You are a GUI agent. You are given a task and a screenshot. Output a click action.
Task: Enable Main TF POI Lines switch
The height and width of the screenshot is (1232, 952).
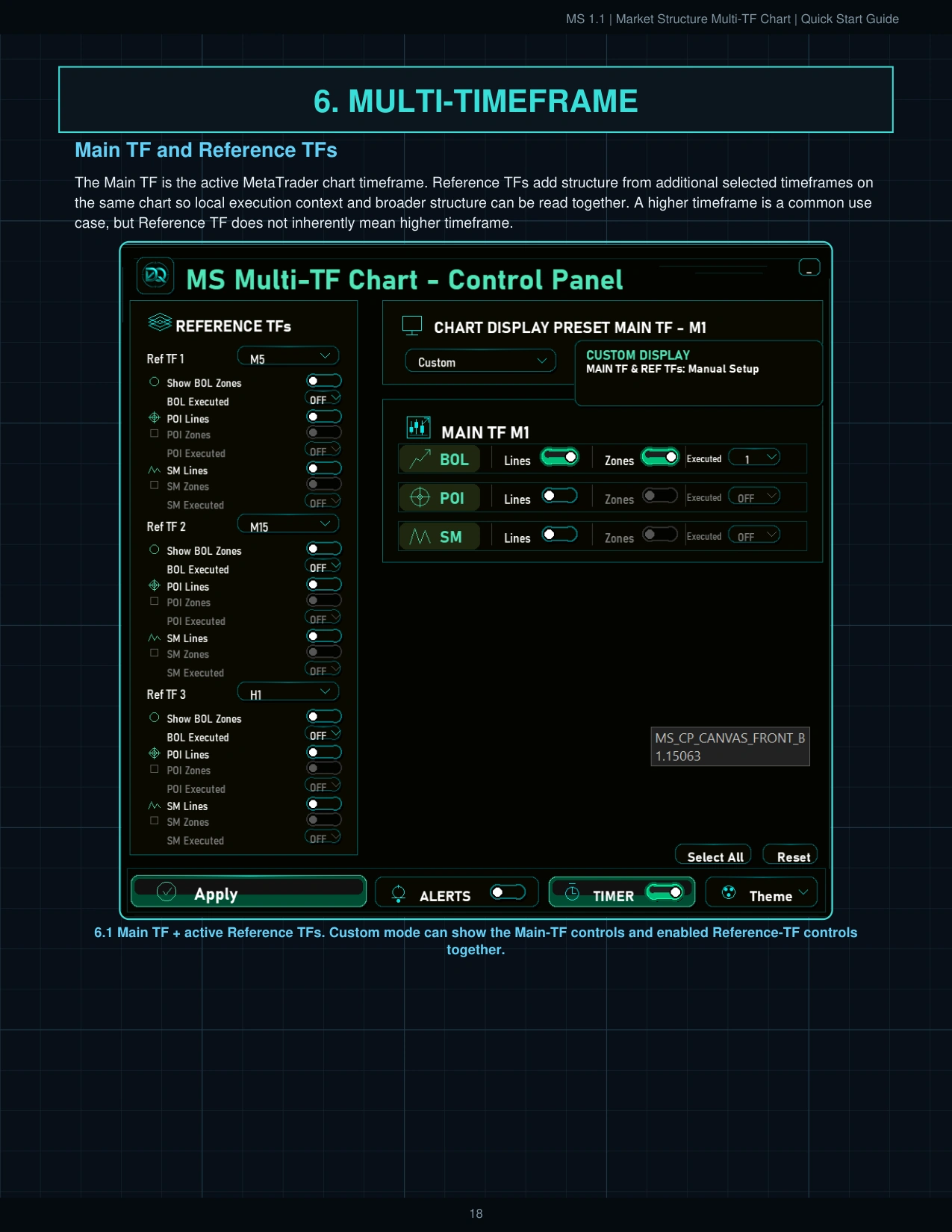click(x=560, y=496)
